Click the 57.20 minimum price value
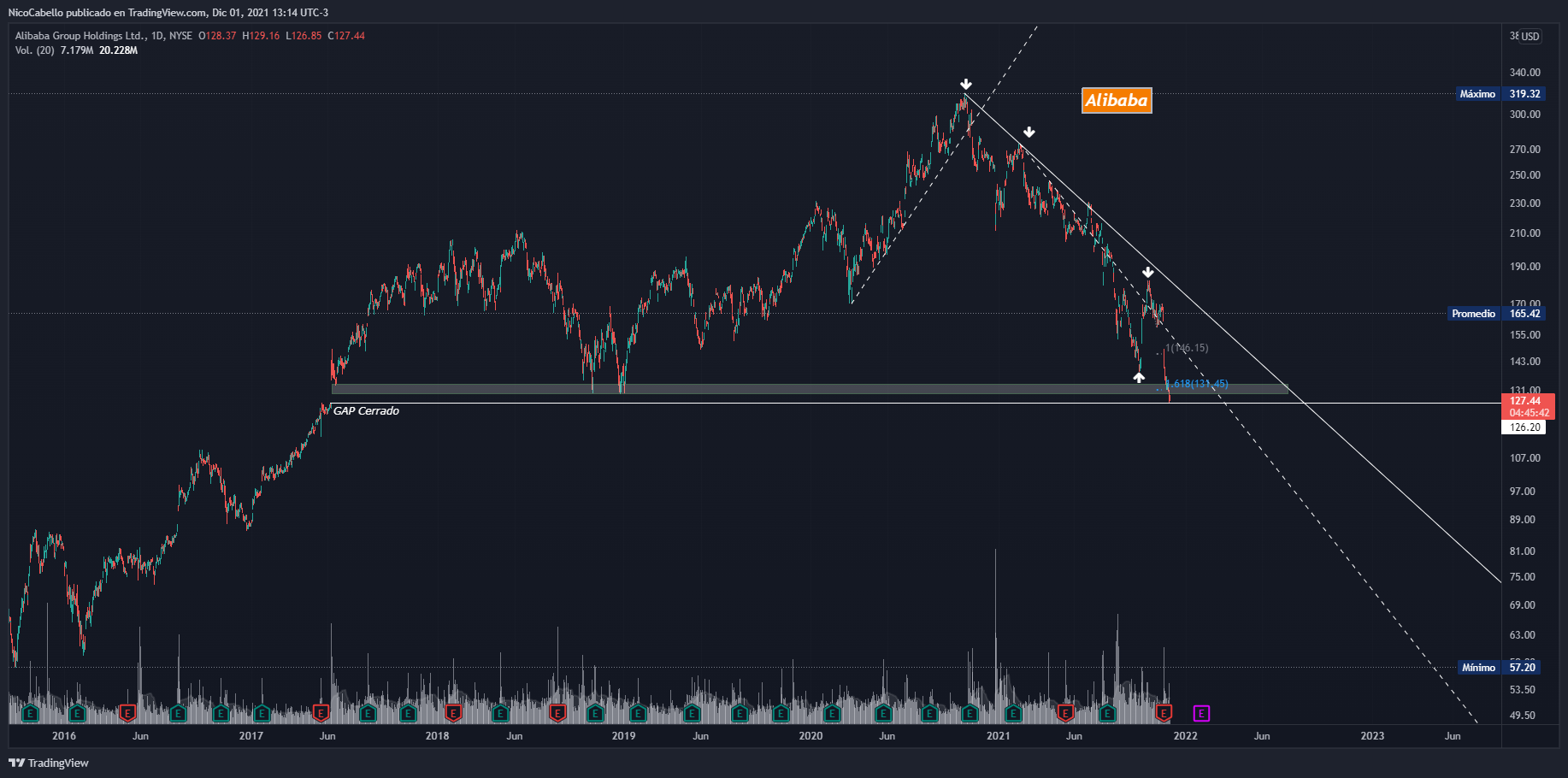The height and width of the screenshot is (778, 1568). 1523,668
